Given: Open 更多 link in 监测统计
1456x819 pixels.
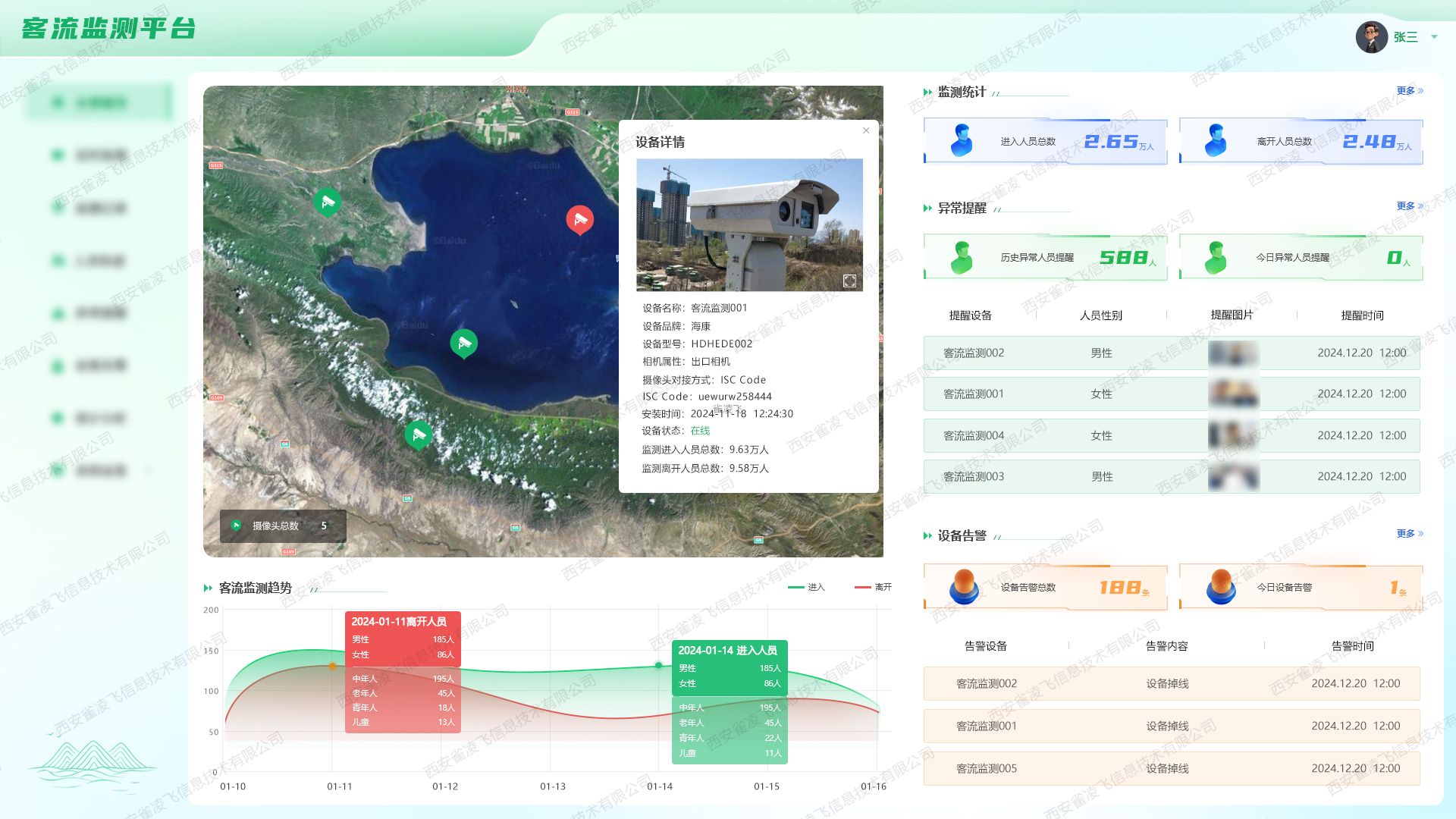Looking at the screenshot, I should [1409, 91].
